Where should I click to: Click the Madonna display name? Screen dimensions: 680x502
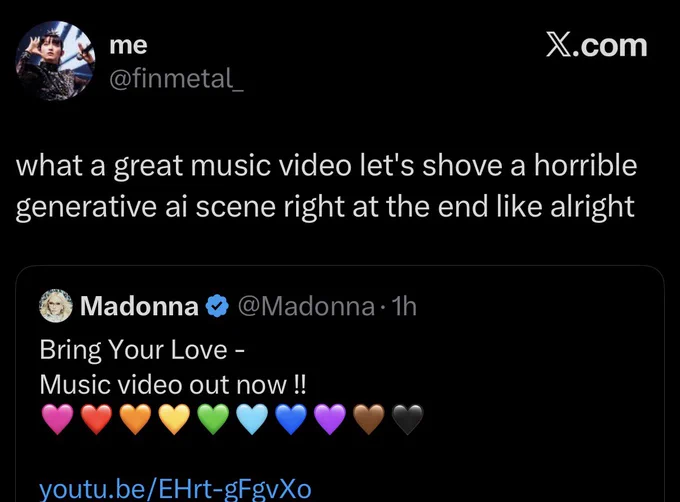click(139, 306)
